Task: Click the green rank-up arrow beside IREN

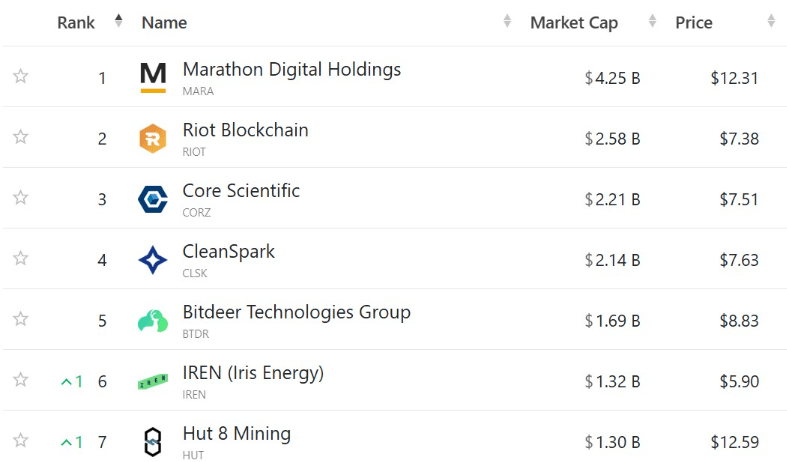Action: click(x=66, y=382)
